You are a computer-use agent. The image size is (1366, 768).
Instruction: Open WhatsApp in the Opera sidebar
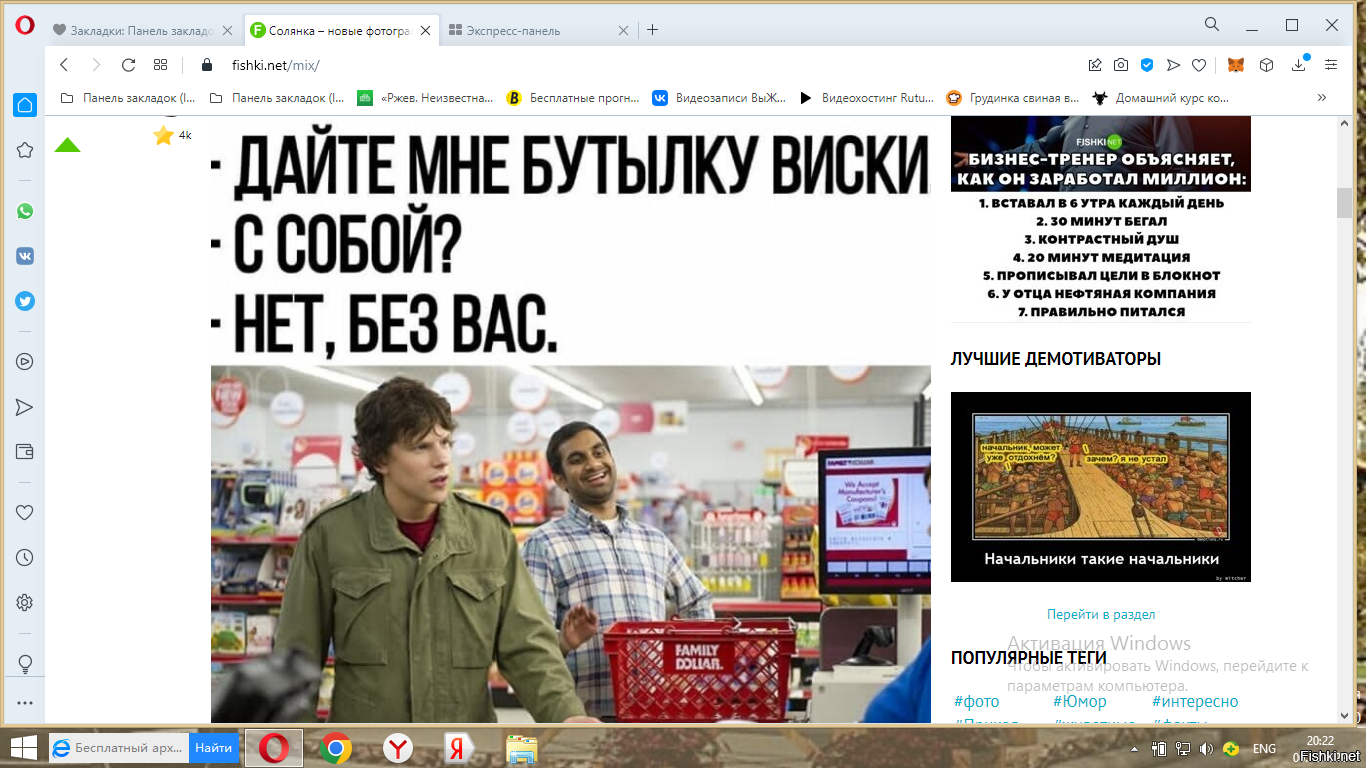point(25,211)
